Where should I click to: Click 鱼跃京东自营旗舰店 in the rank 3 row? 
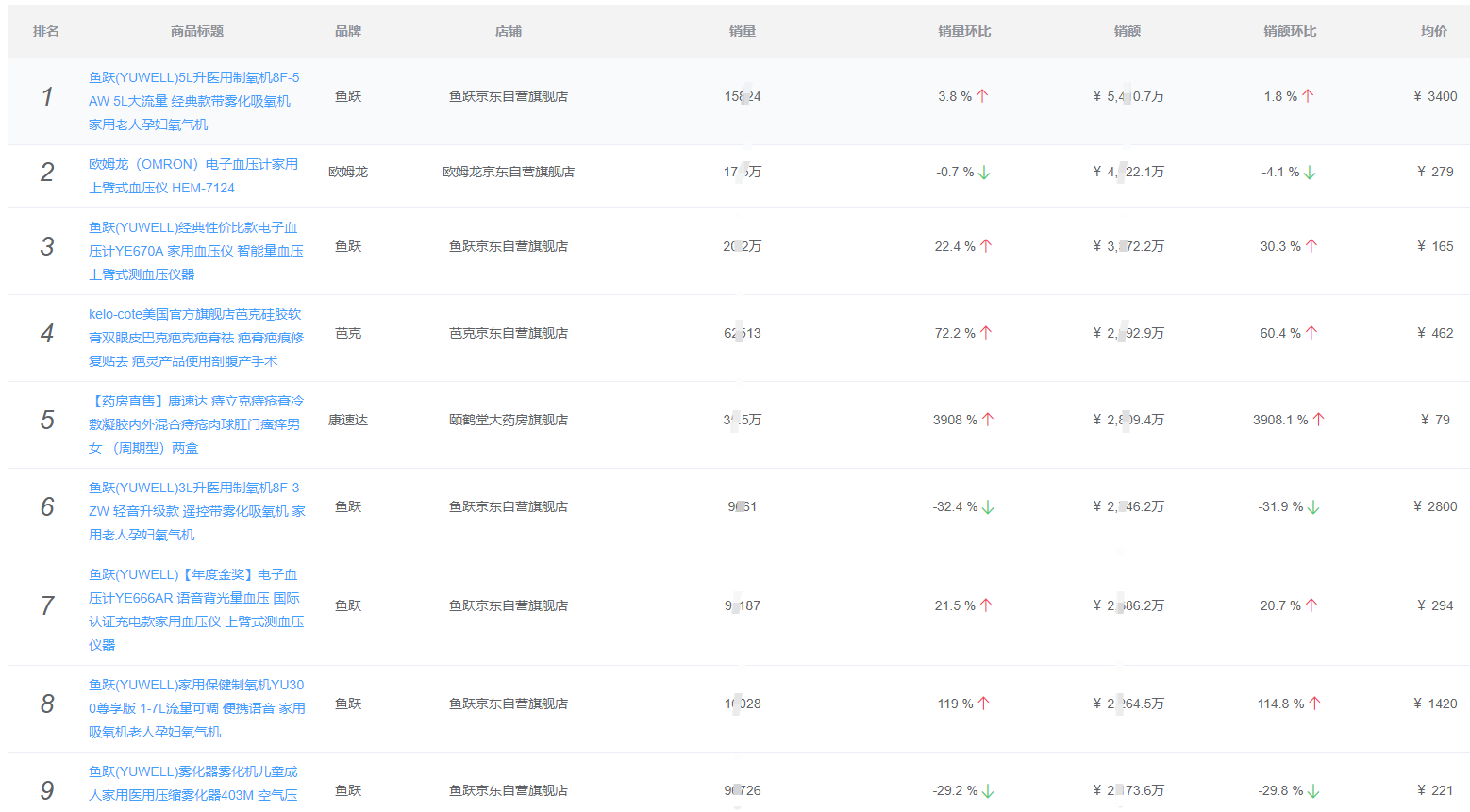click(509, 246)
